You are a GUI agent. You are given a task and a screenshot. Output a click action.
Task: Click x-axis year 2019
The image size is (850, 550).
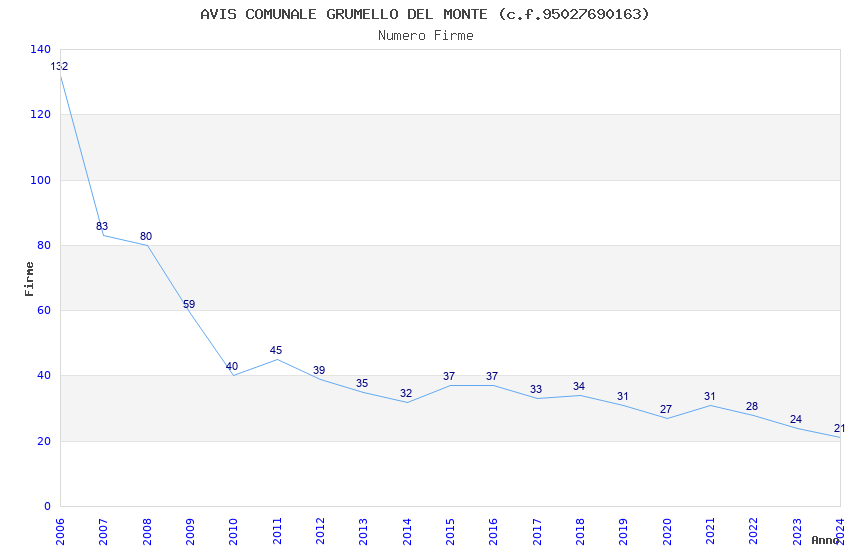click(623, 531)
